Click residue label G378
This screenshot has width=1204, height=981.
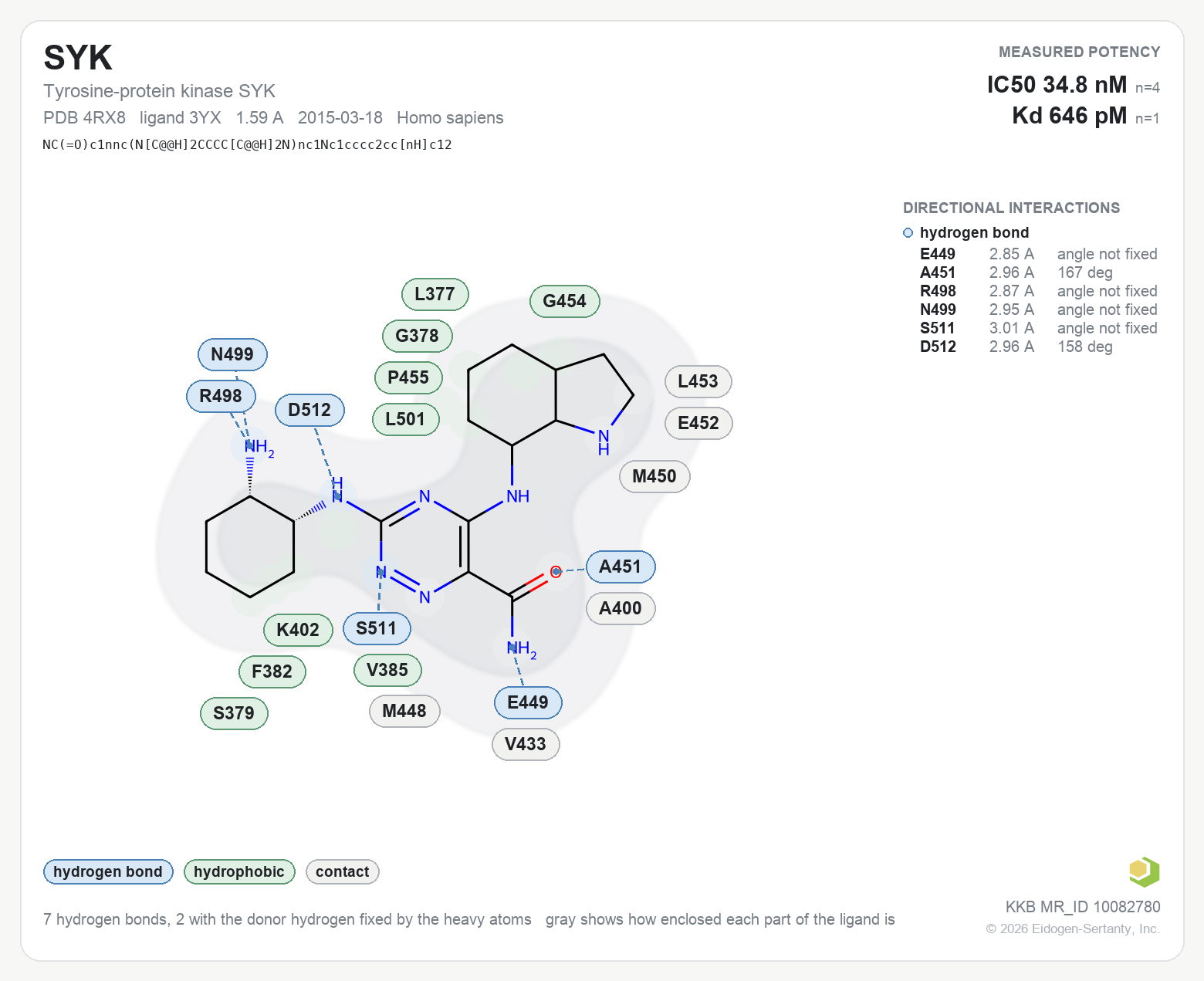418,336
